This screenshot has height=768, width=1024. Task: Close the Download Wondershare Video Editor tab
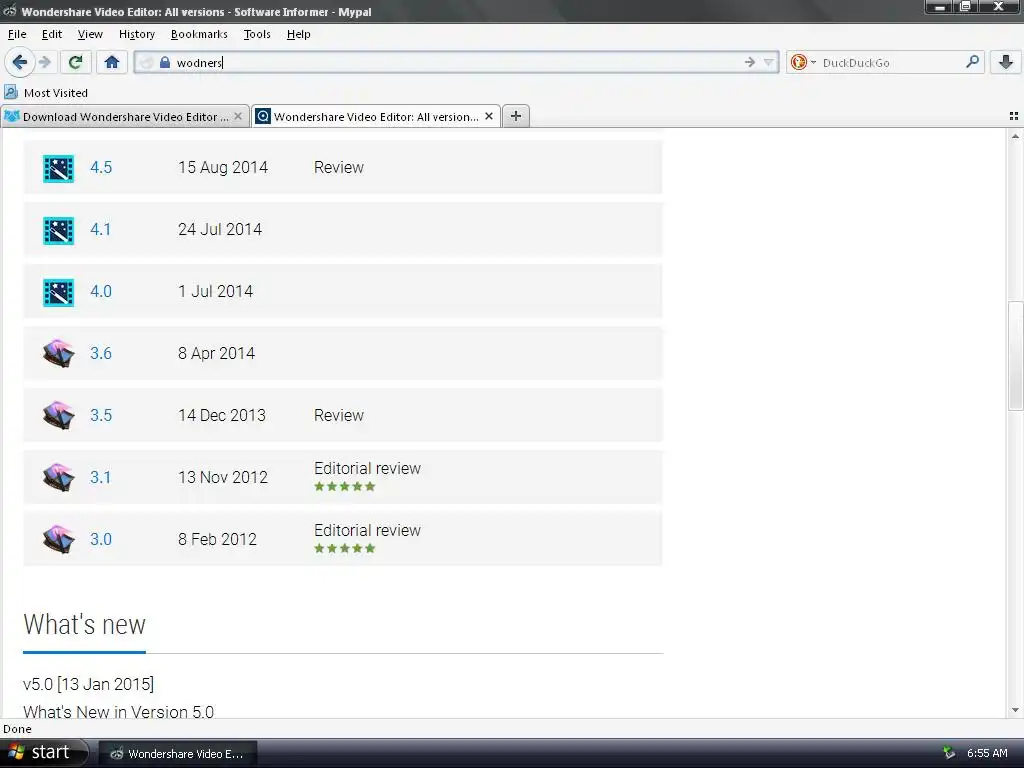pos(238,116)
